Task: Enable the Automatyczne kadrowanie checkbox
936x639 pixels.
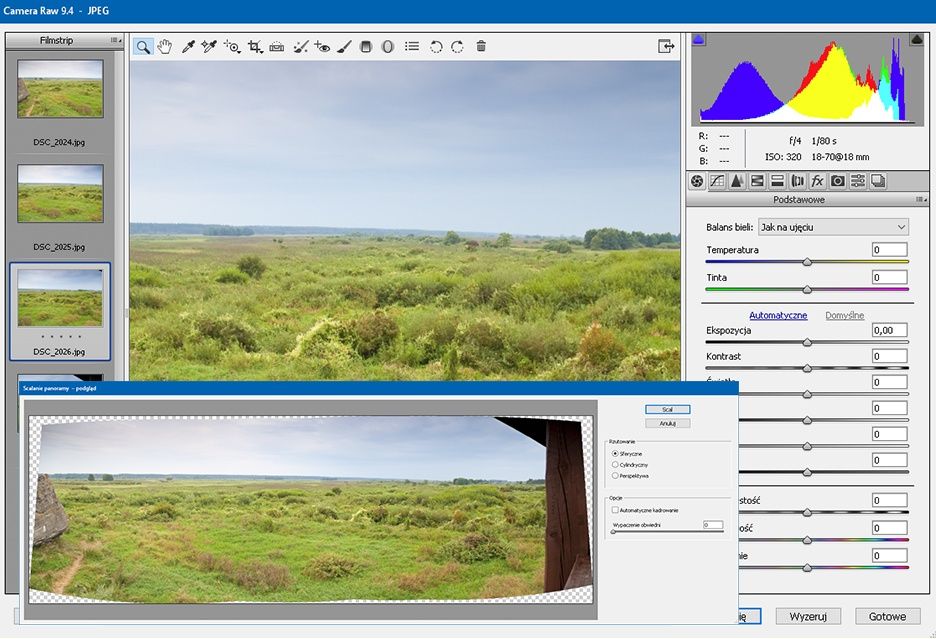Action: coord(615,511)
